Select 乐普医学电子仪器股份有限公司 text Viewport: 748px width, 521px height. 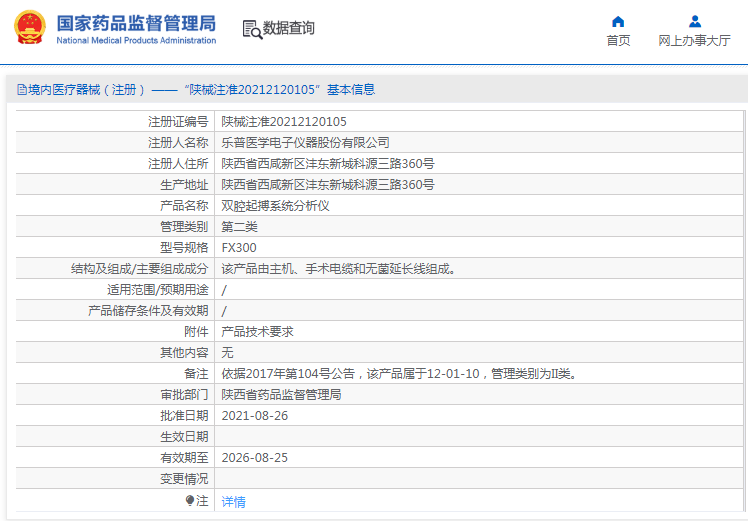click(x=305, y=143)
